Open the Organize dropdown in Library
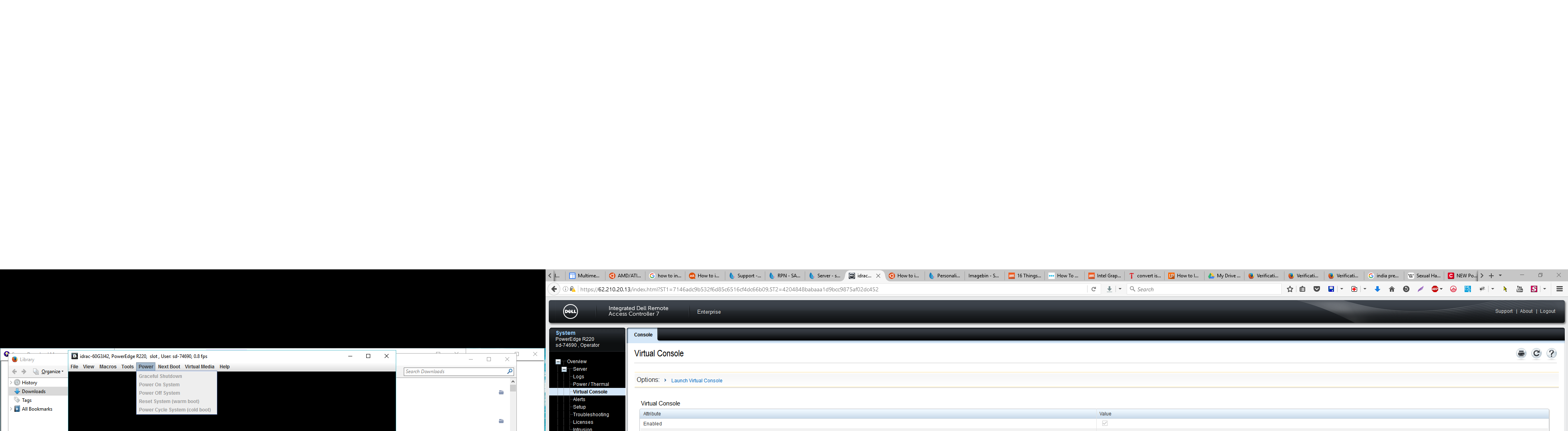Image resolution: width=1568 pixels, height=431 pixels. 49,372
